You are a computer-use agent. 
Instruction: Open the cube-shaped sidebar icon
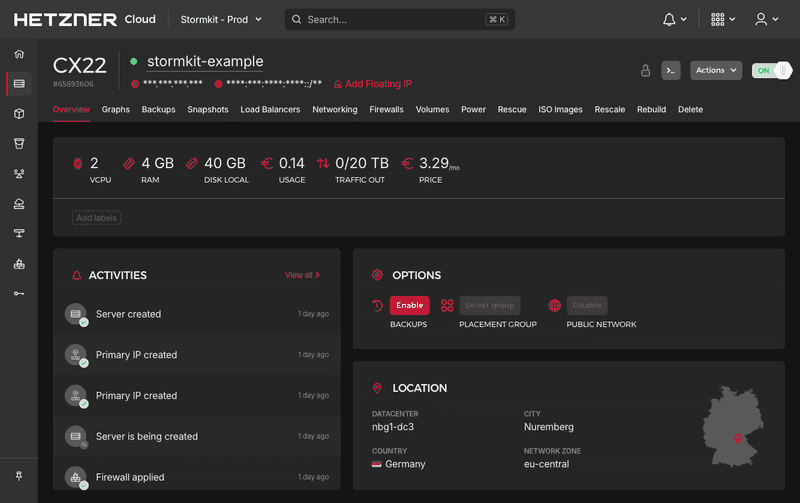coord(19,114)
